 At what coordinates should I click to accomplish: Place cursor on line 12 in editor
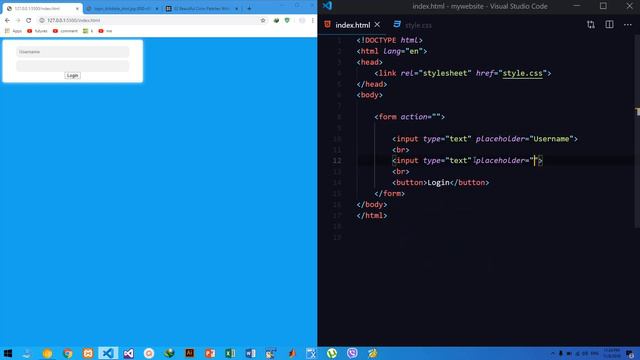pyautogui.click(x=467, y=160)
